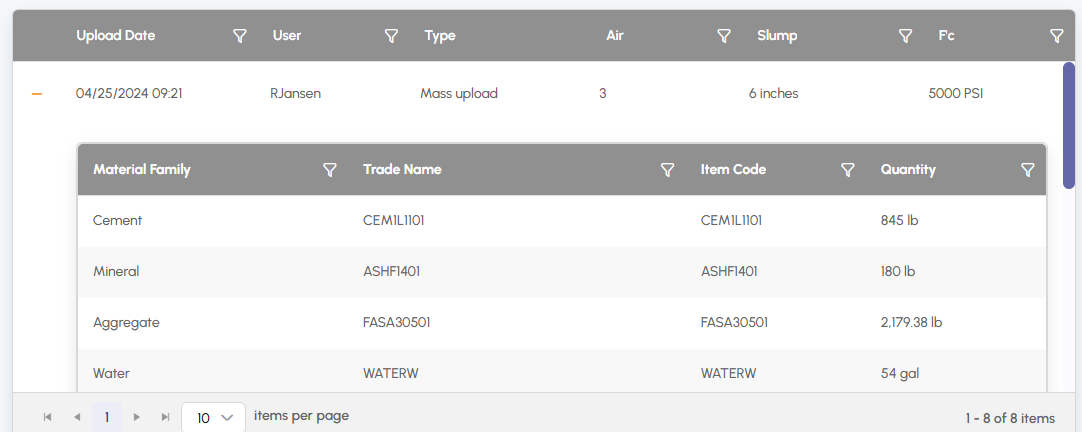Collapse the RJansen mass upload row
This screenshot has width=1082, height=432.
tap(37, 94)
